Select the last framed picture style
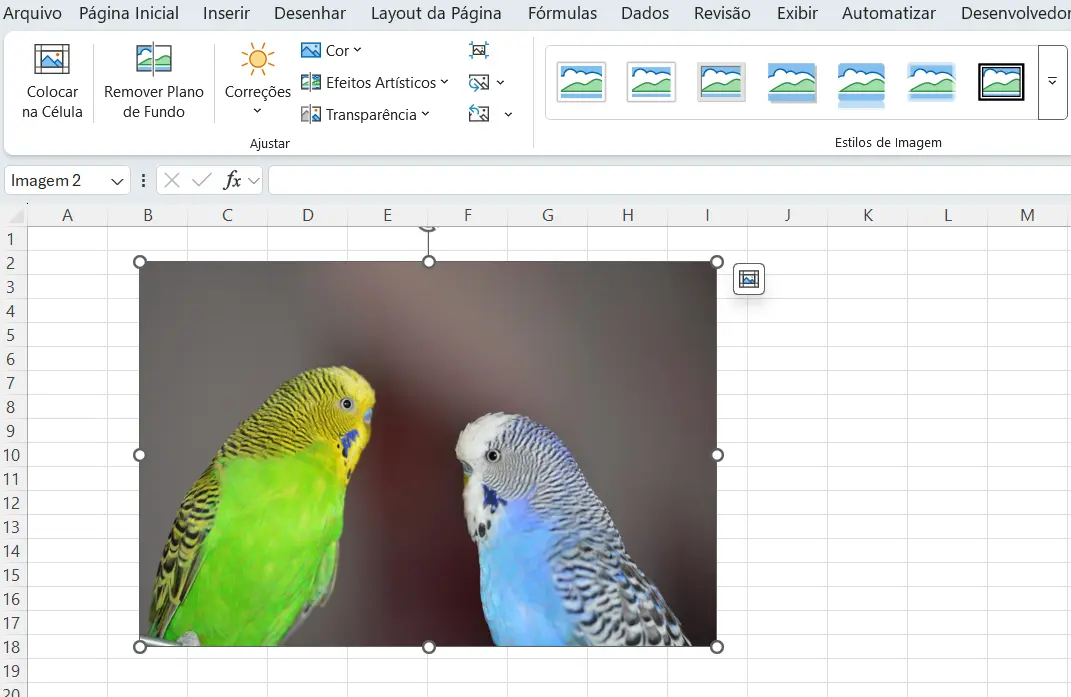This screenshot has width=1071, height=697. (1001, 82)
